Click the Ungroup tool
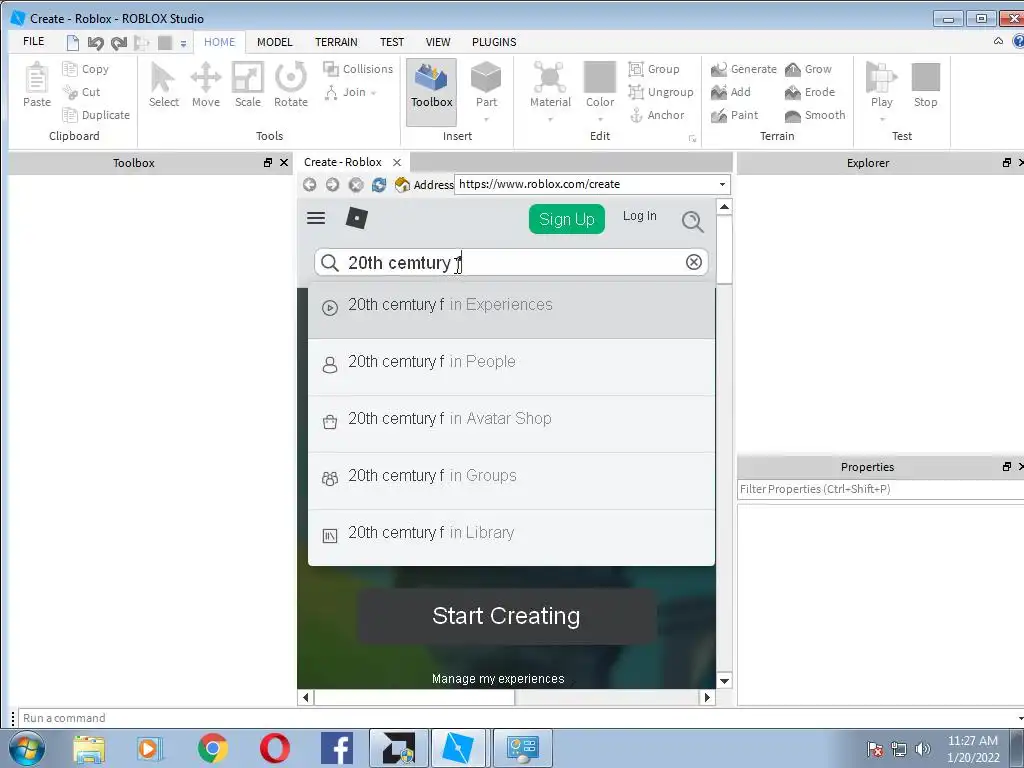 click(x=660, y=92)
